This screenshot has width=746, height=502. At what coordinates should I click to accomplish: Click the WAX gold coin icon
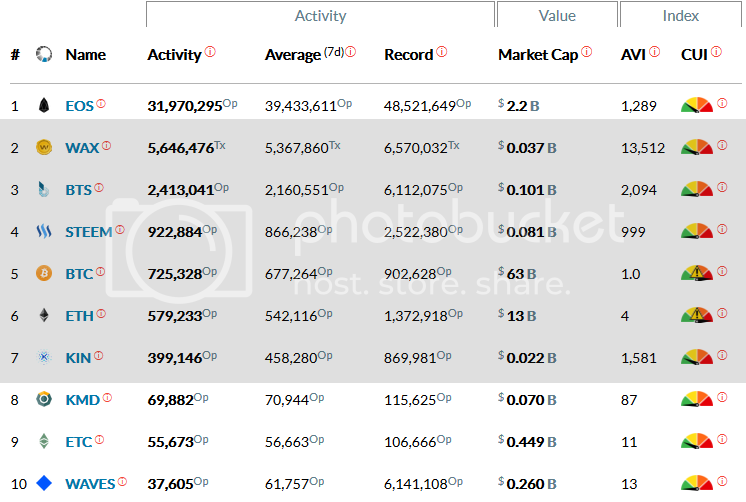[44, 147]
